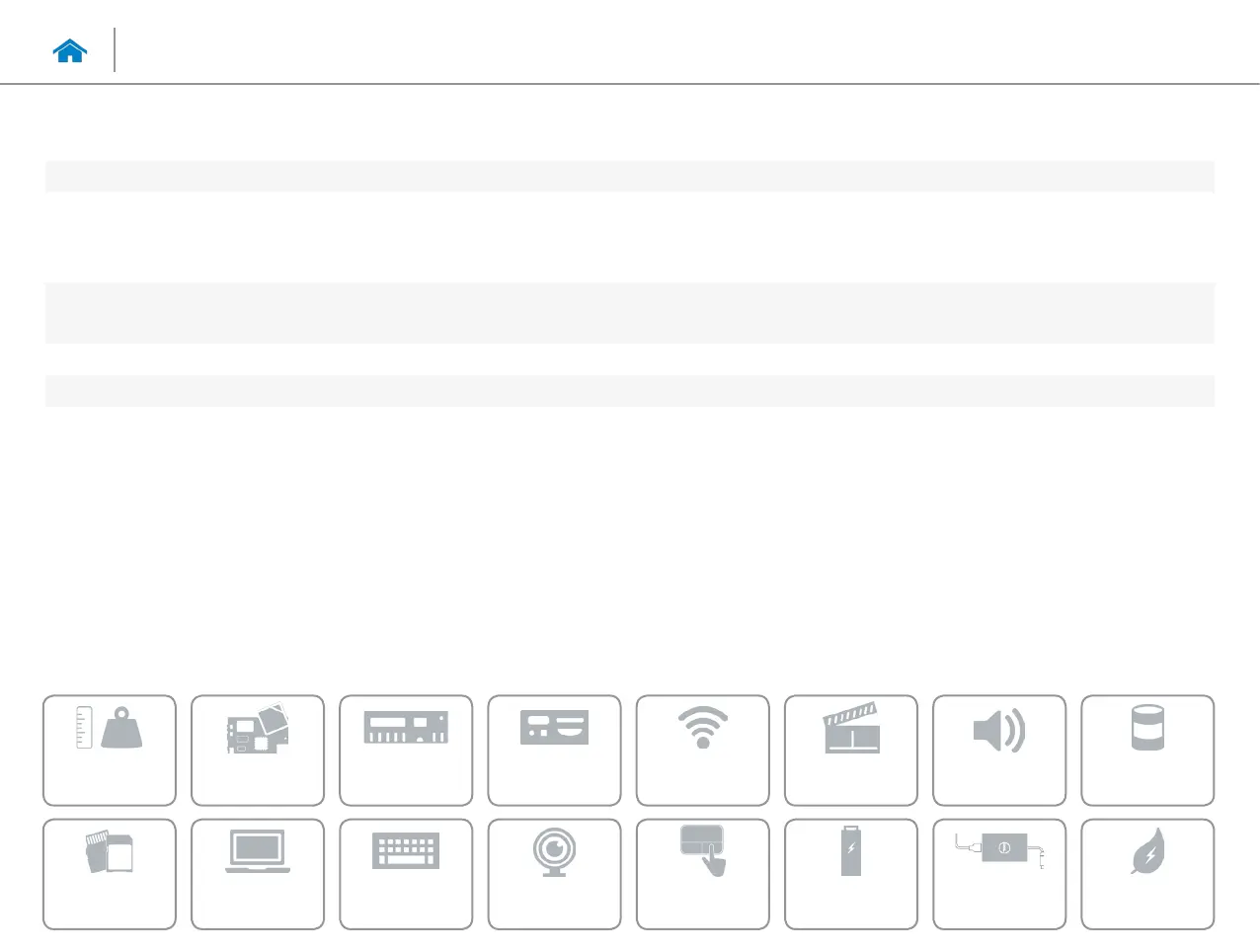Select the battery icon
The width and height of the screenshot is (1260, 952).
[x=850, y=874]
